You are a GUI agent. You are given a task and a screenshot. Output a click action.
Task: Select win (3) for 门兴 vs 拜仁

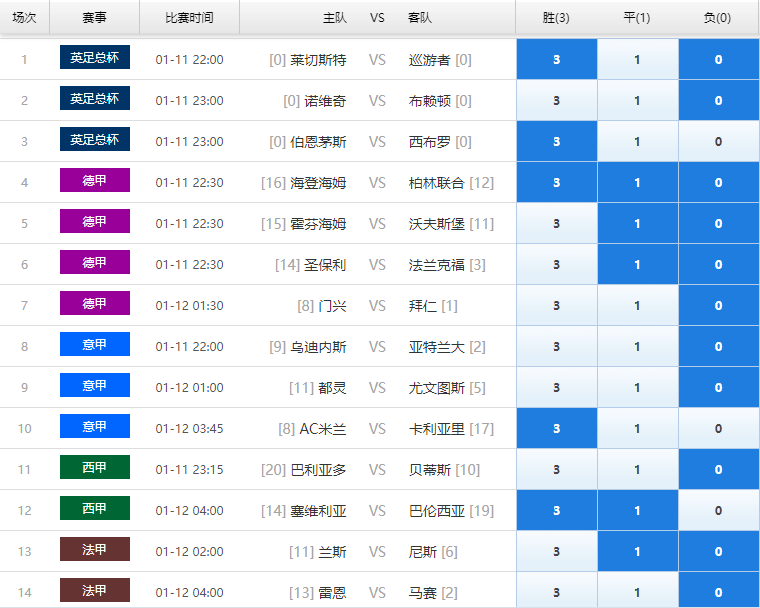click(556, 305)
